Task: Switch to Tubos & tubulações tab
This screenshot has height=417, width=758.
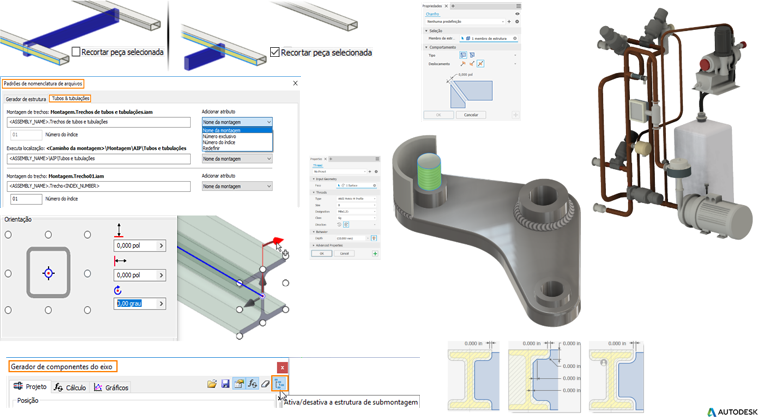Action: pos(71,99)
